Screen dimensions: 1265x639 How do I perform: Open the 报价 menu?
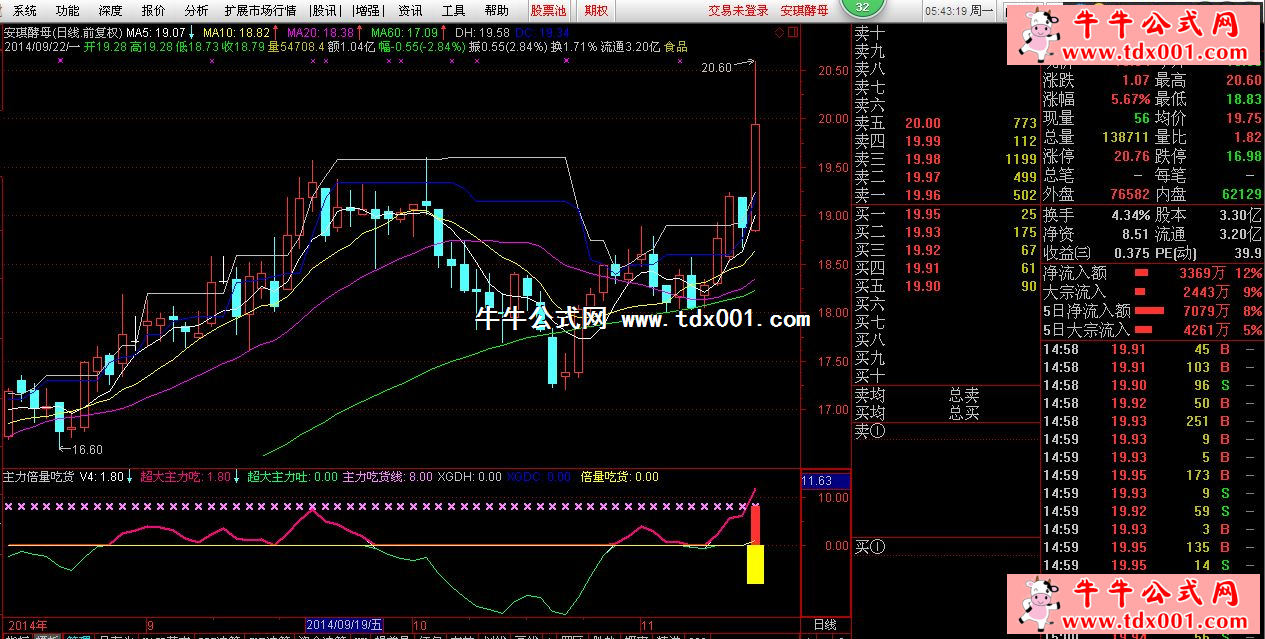(154, 10)
